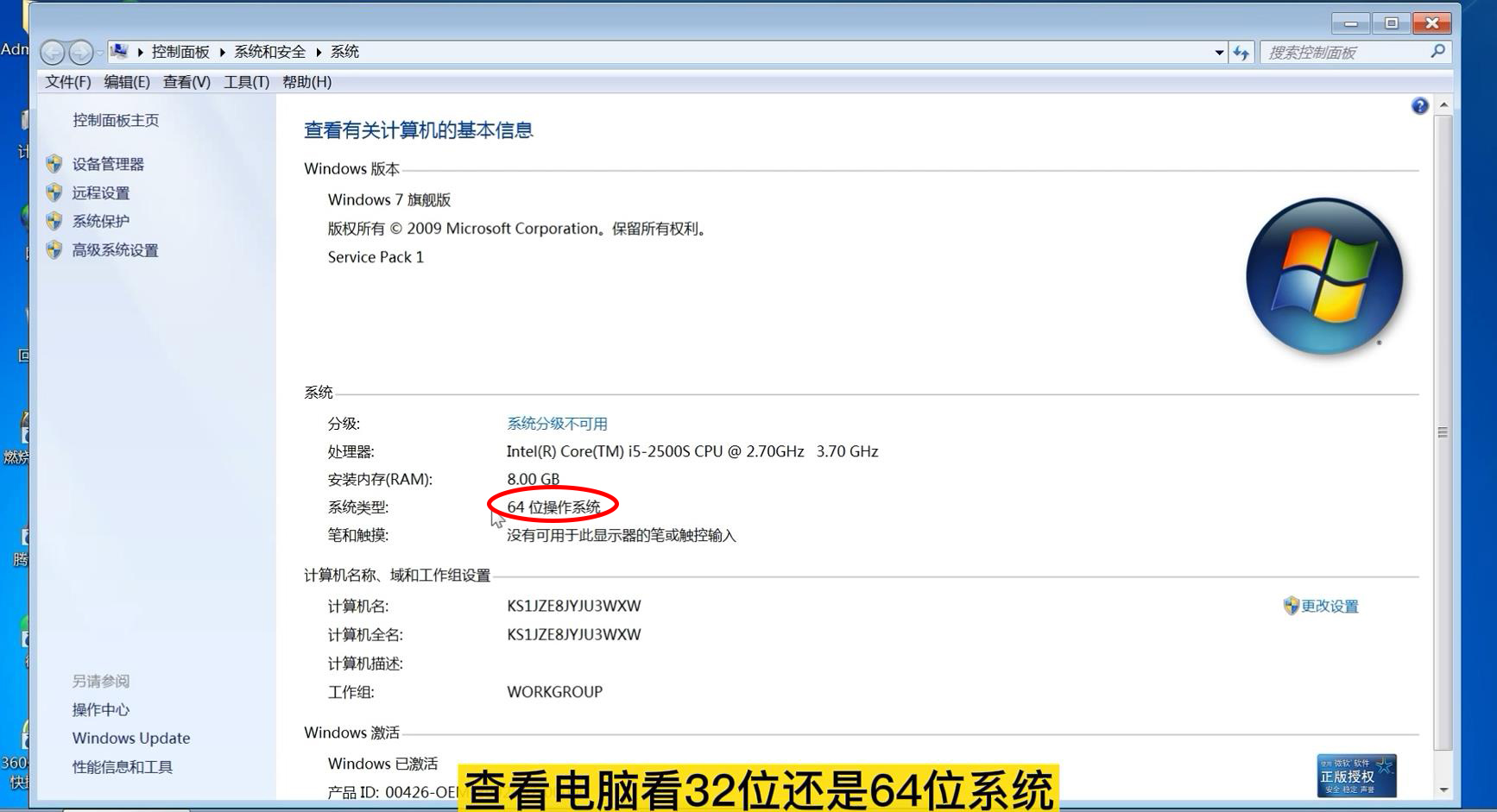Maximize the System window
This screenshot has height=812, width=1497.
click(1391, 23)
